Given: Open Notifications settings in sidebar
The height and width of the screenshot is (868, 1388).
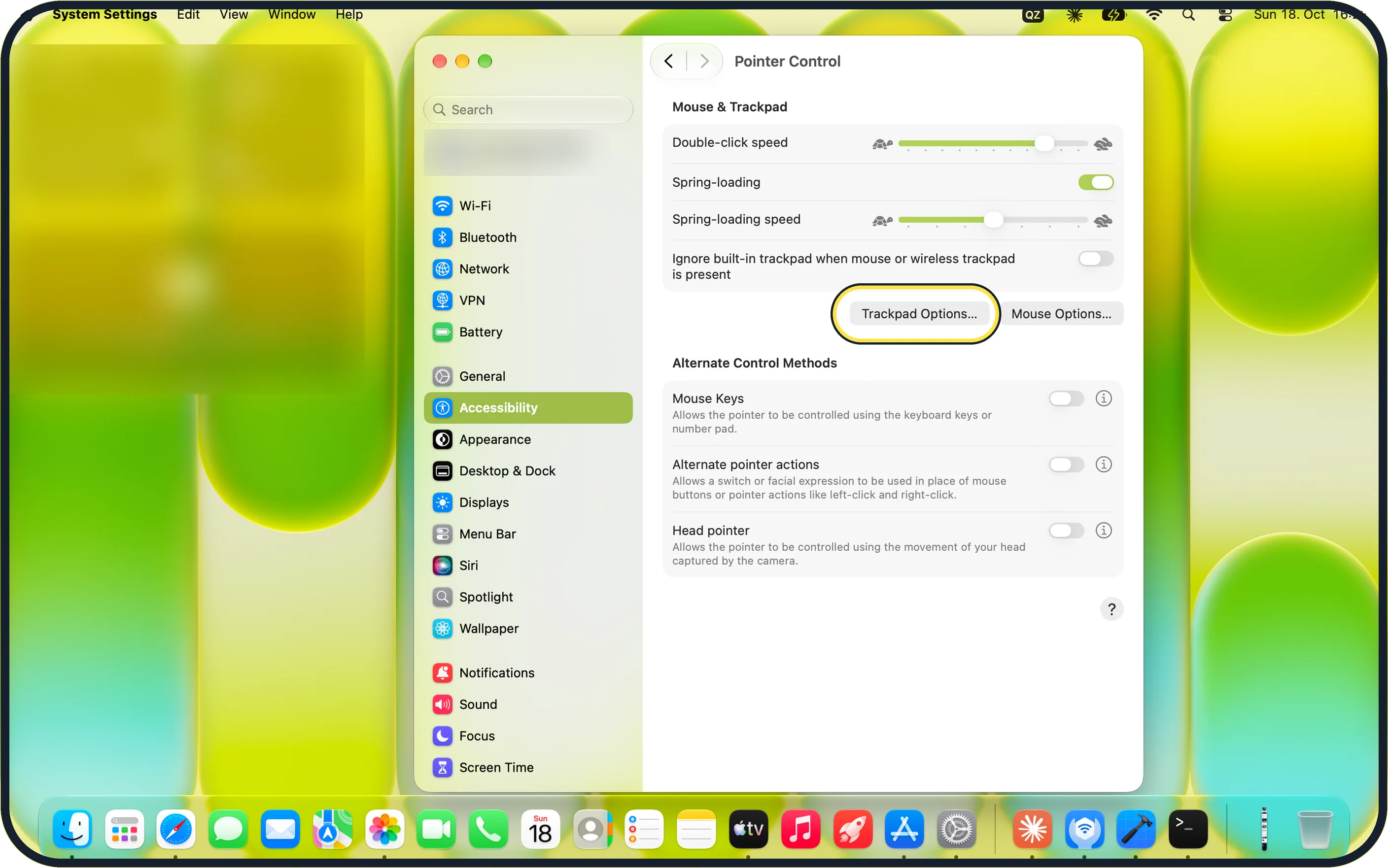Looking at the screenshot, I should (528, 673).
